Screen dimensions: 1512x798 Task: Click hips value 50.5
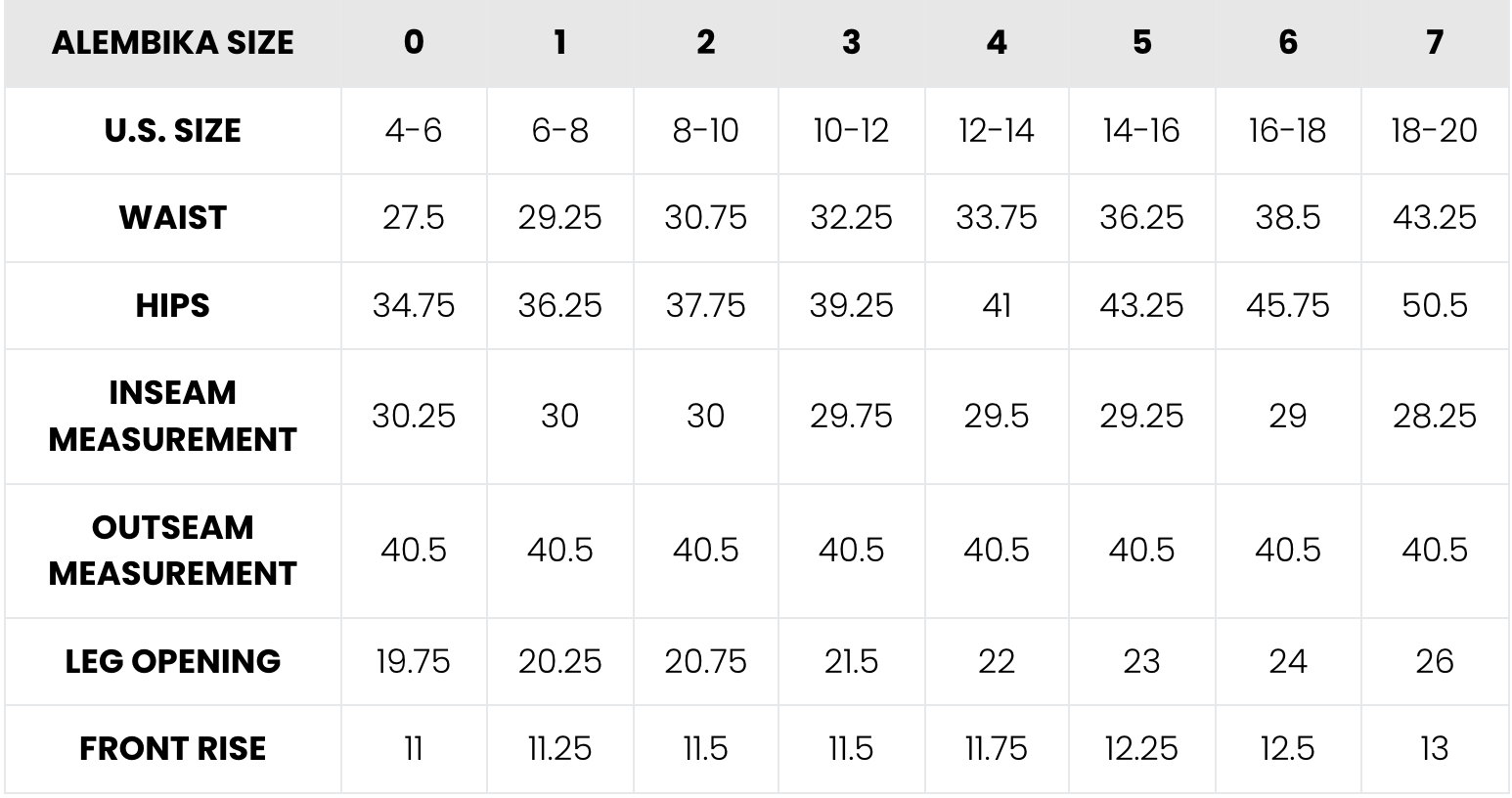point(1434,305)
